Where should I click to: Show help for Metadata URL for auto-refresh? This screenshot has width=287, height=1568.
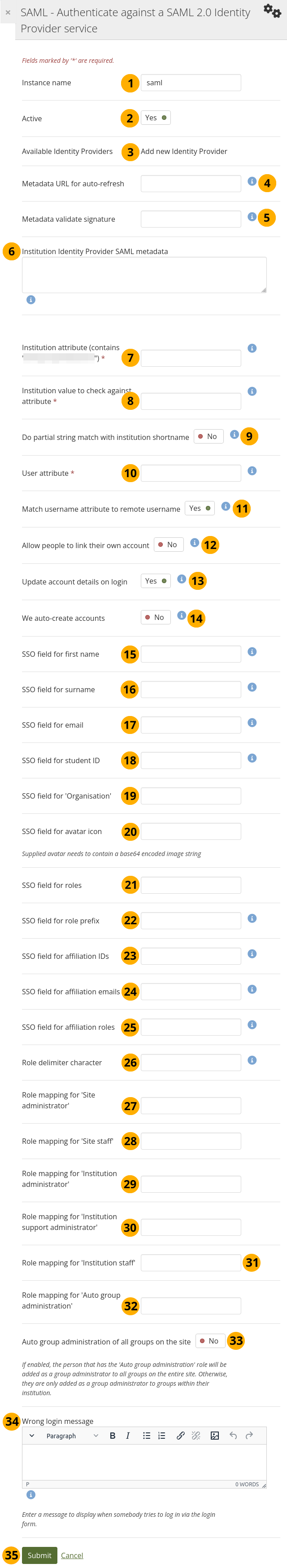(x=252, y=181)
